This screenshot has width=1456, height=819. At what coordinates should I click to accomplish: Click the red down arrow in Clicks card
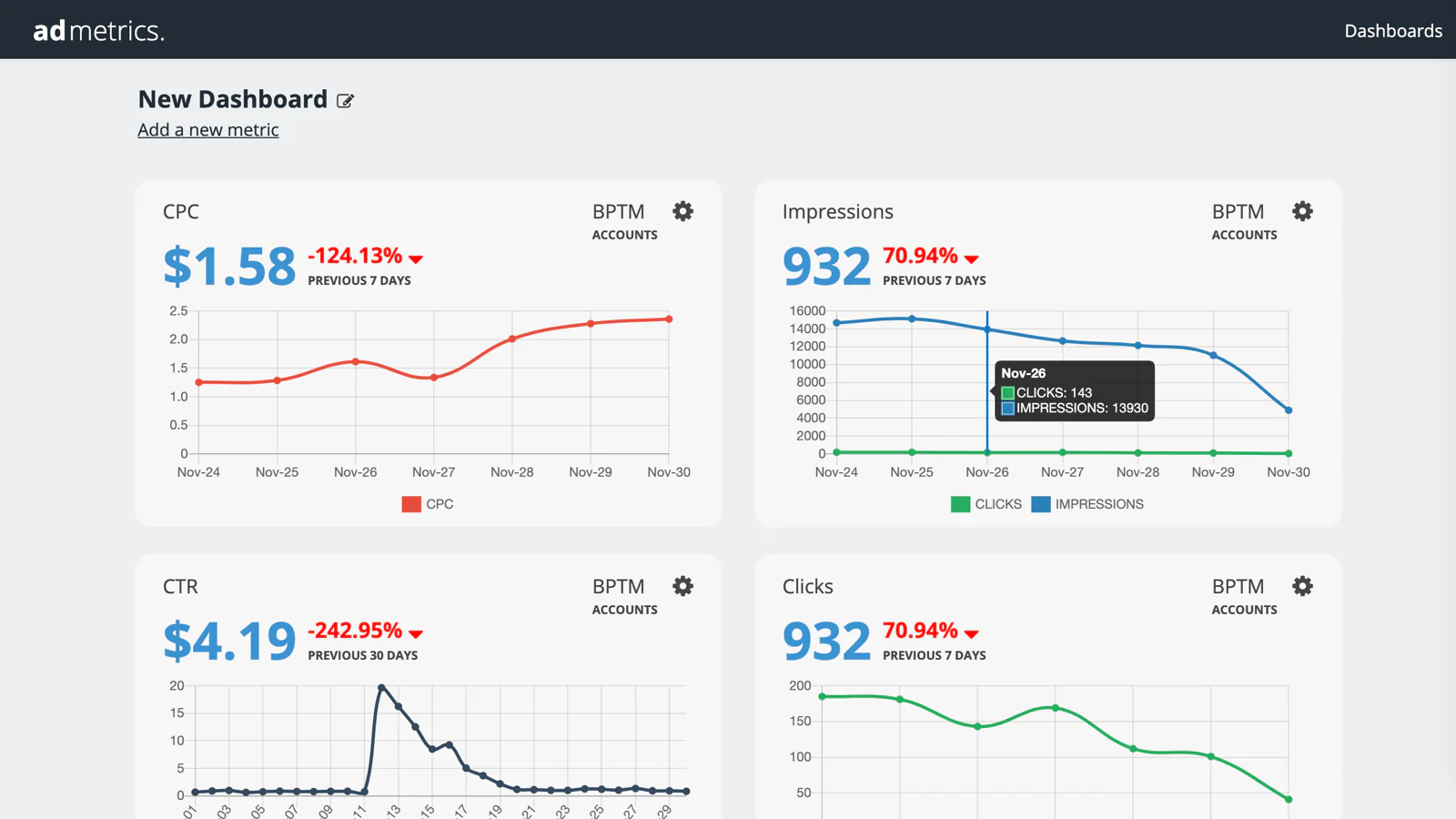point(971,634)
